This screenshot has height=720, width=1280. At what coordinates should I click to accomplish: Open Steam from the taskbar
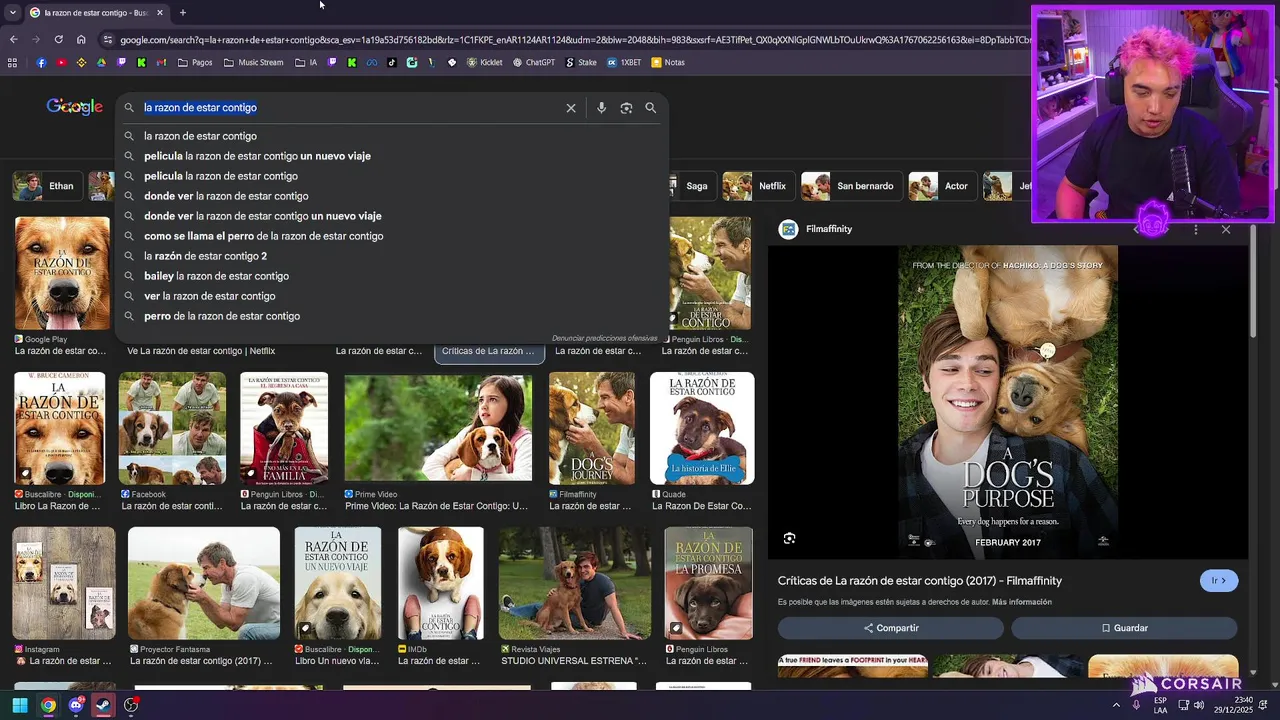[x=103, y=706]
